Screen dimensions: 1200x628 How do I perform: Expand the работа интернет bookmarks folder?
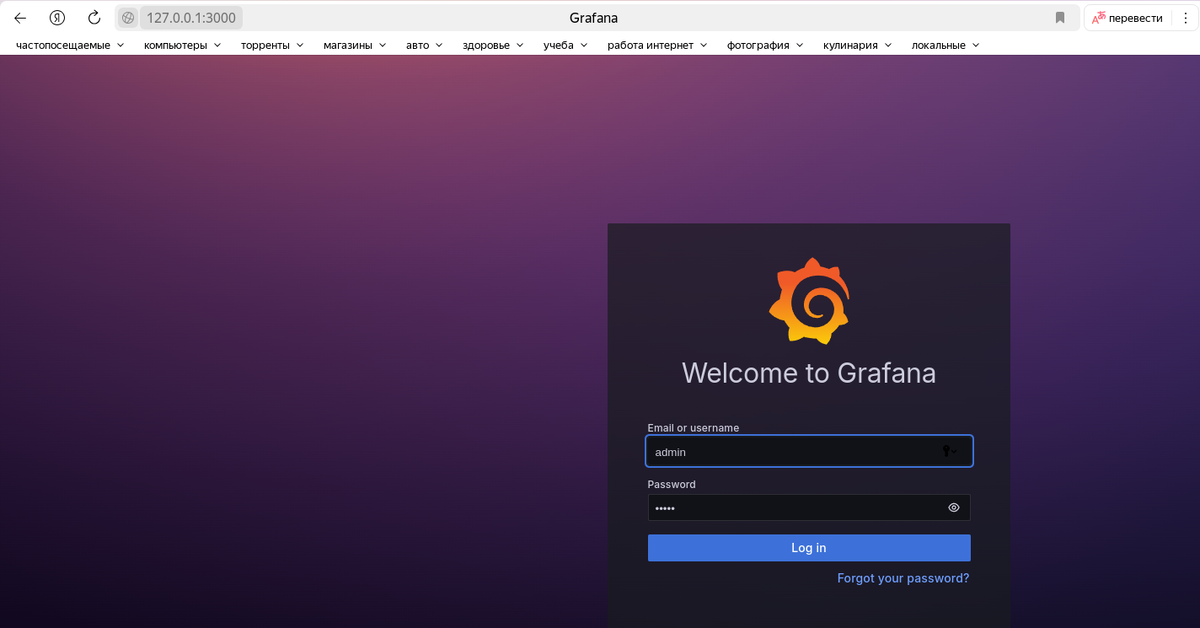[x=658, y=45]
